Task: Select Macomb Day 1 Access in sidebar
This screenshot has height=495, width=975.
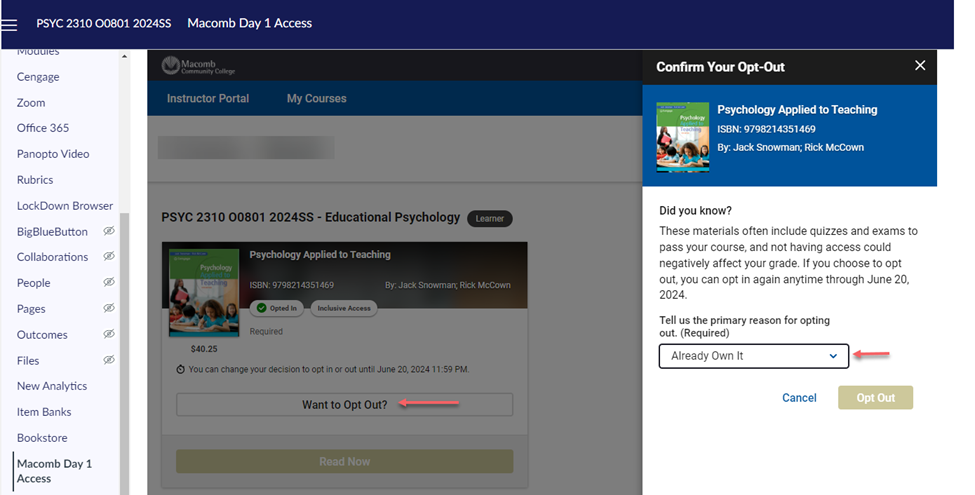Action: [54, 471]
